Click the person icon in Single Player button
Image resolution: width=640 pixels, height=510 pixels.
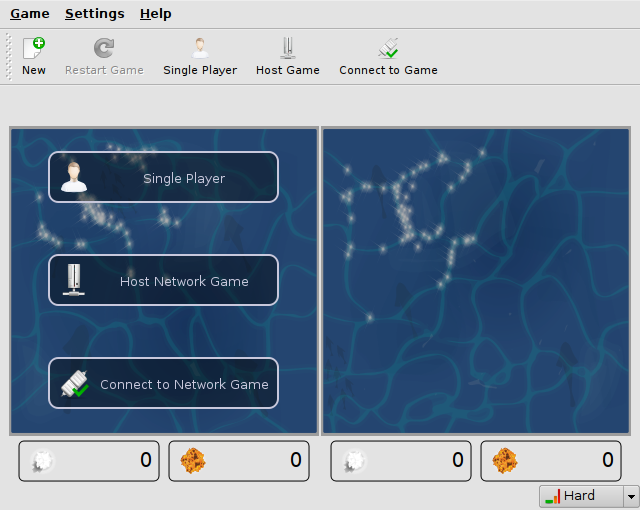(x=73, y=178)
